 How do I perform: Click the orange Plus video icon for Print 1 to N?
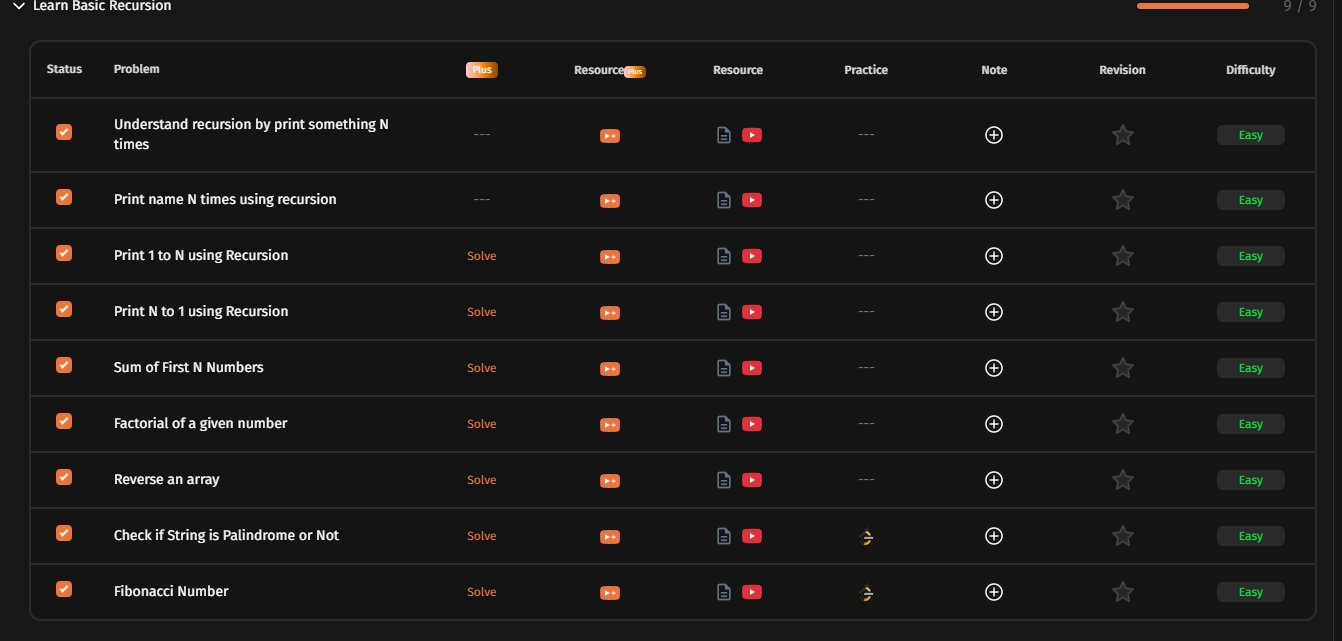click(x=610, y=256)
